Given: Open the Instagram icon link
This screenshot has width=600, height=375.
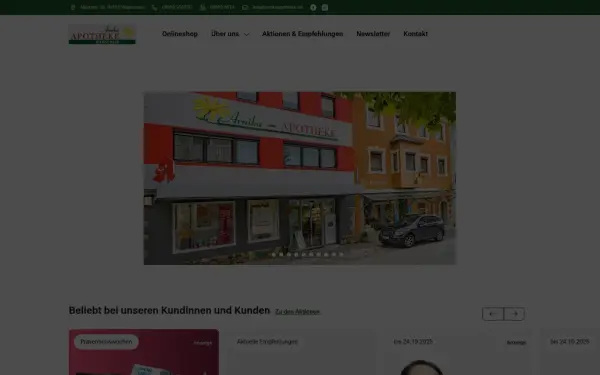Looking at the screenshot, I should [325, 7].
